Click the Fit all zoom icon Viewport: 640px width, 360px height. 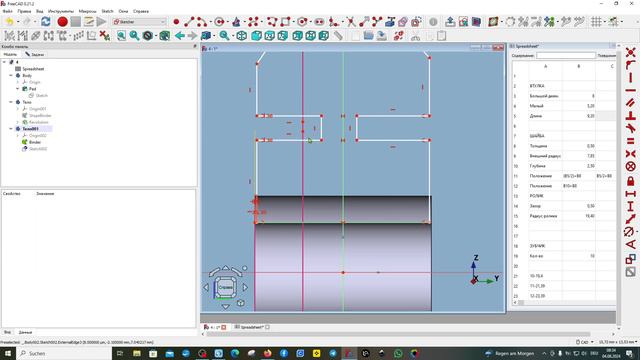click(121, 36)
